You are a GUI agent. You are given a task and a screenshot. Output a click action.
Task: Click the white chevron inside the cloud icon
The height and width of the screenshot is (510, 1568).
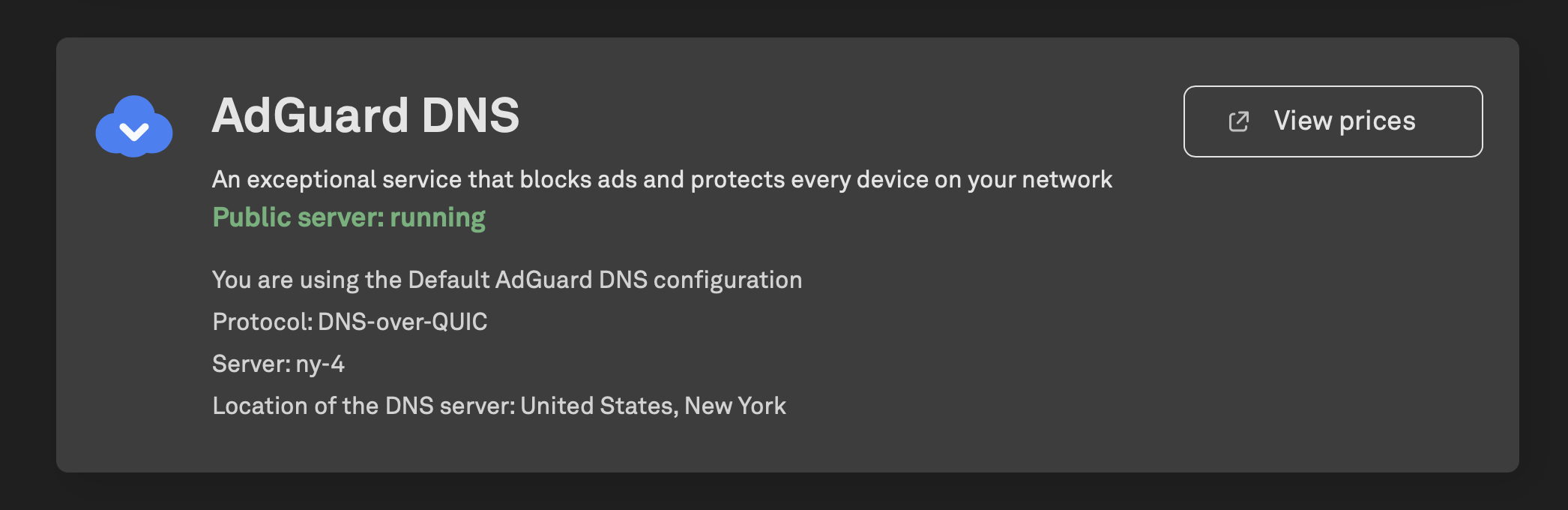134,133
